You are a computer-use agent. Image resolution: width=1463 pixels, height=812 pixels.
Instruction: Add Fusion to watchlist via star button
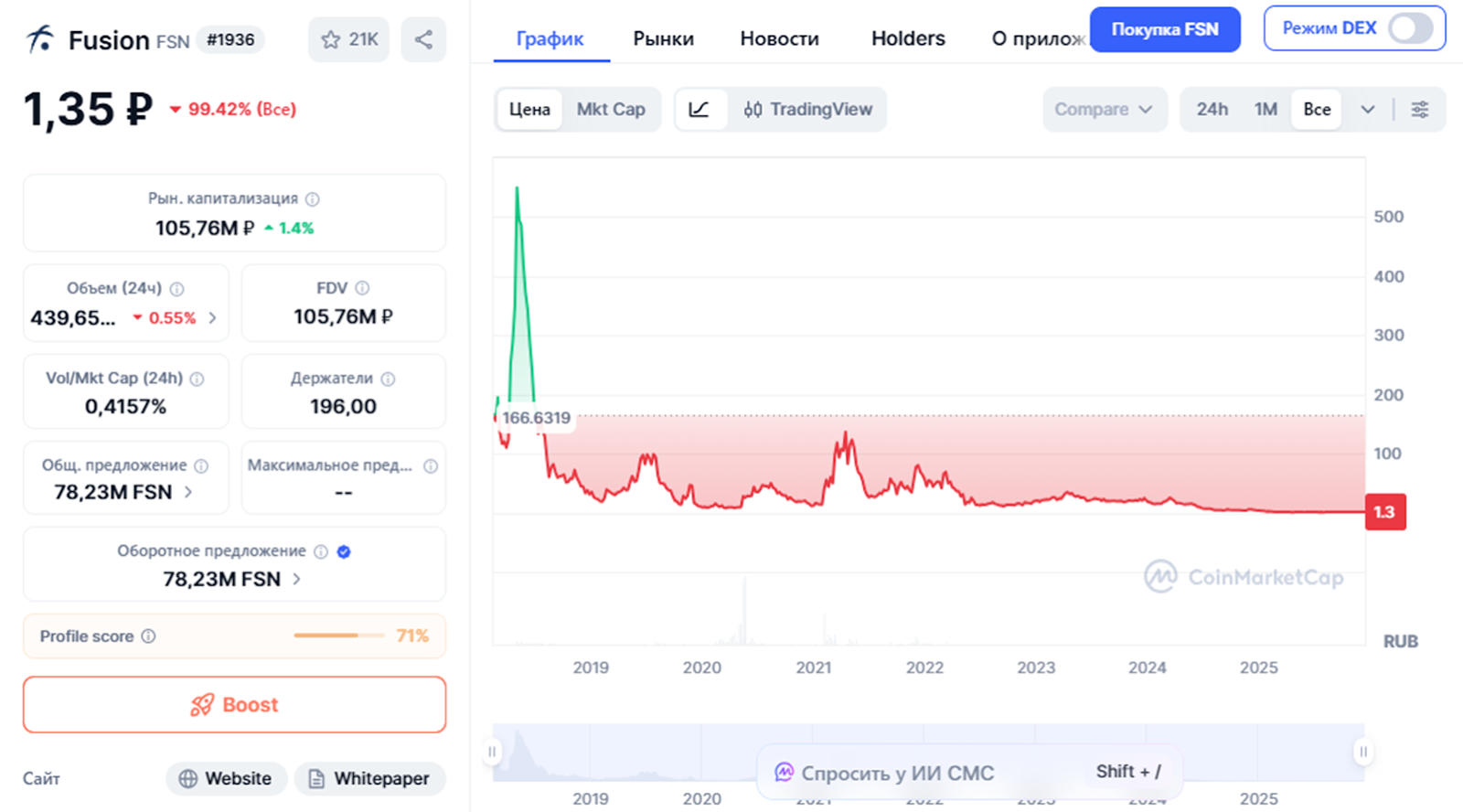pyautogui.click(x=349, y=39)
